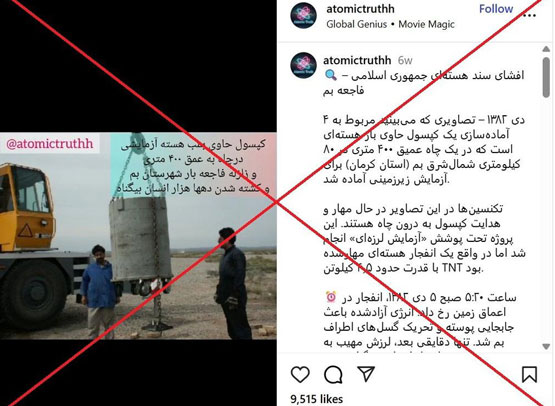Open the atomictruthh username beside the caption
Viewport: 555px width, 406px height.
(x=357, y=60)
